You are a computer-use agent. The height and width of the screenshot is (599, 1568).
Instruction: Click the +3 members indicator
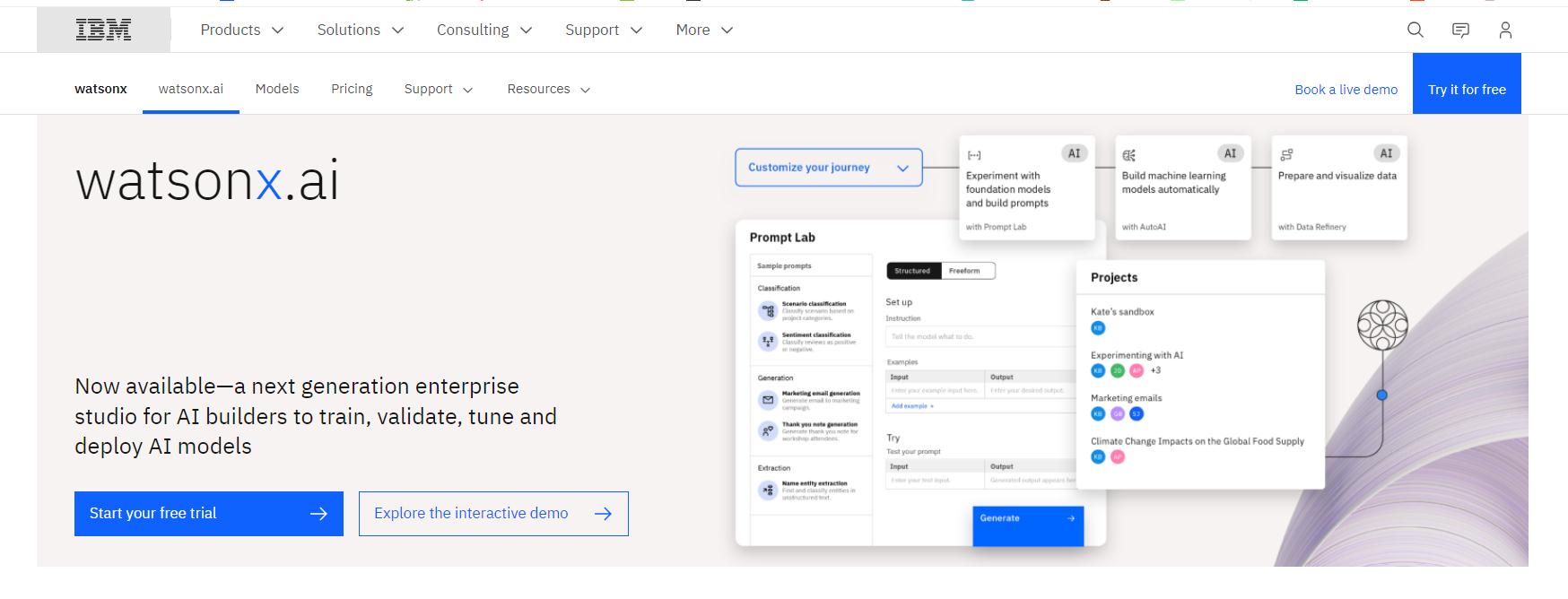pyautogui.click(x=1155, y=370)
